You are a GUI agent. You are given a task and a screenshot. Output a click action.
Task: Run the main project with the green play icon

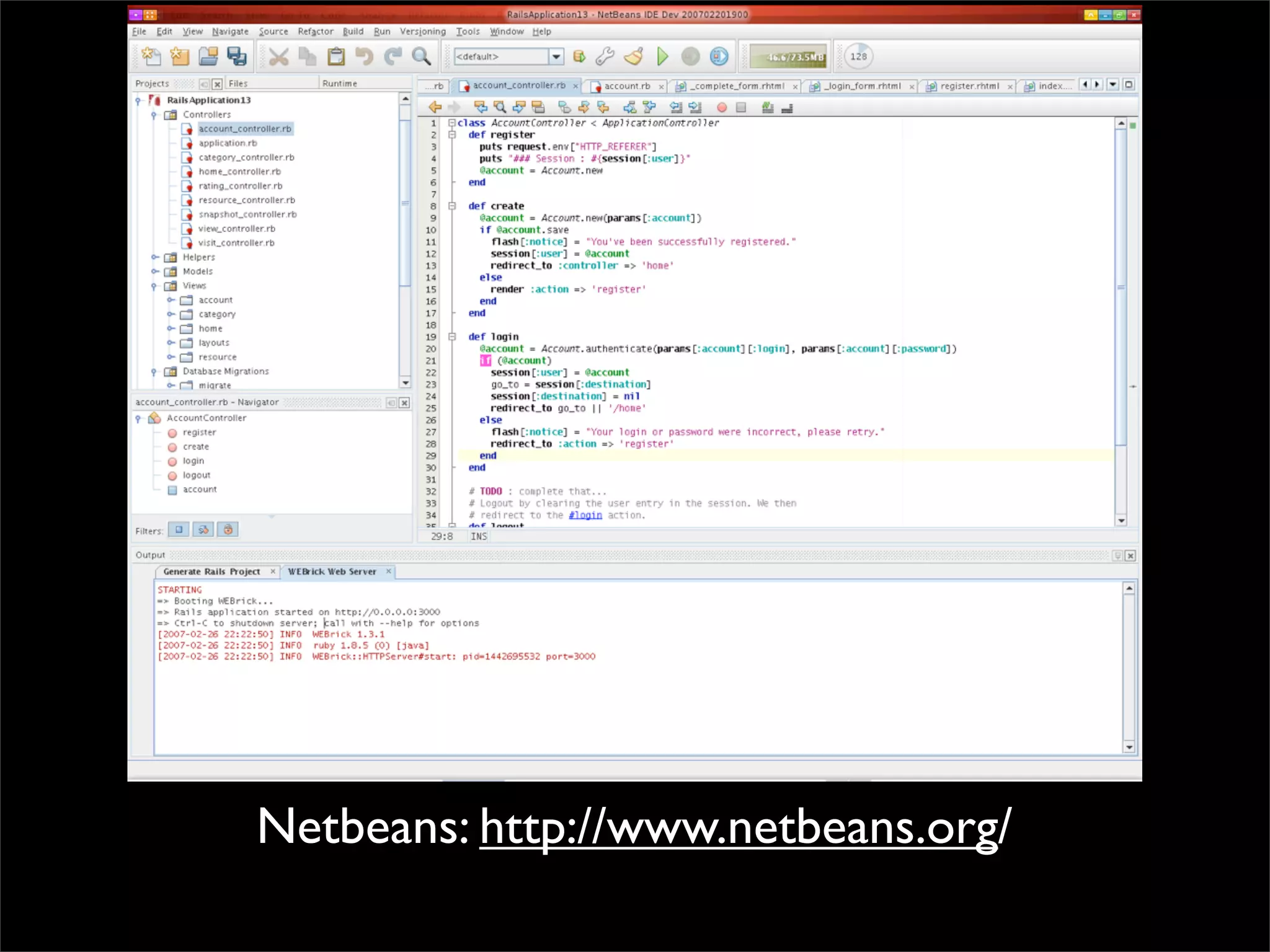pyautogui.click(x=662, y=56)
